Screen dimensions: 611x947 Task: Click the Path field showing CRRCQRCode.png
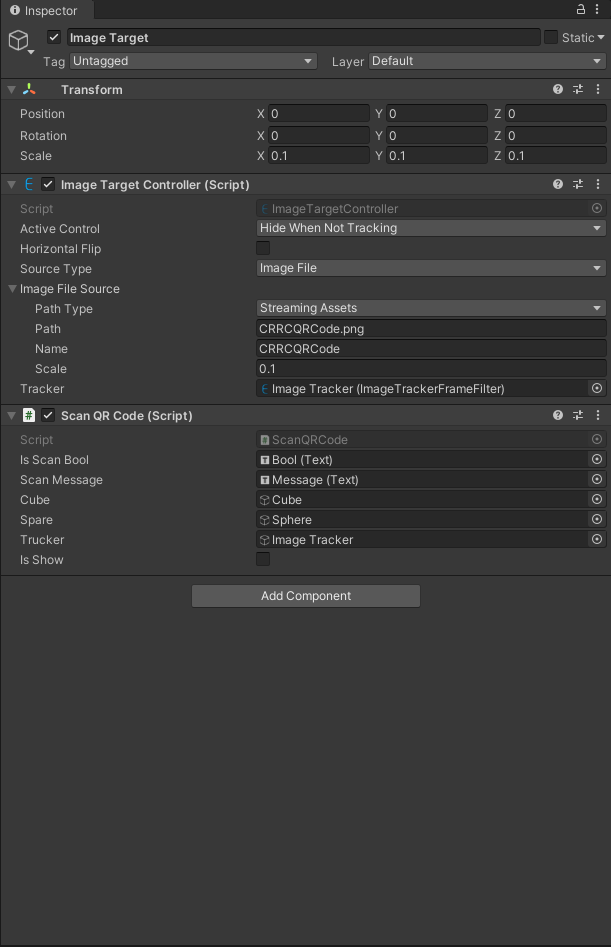click(x=430, y=328)
